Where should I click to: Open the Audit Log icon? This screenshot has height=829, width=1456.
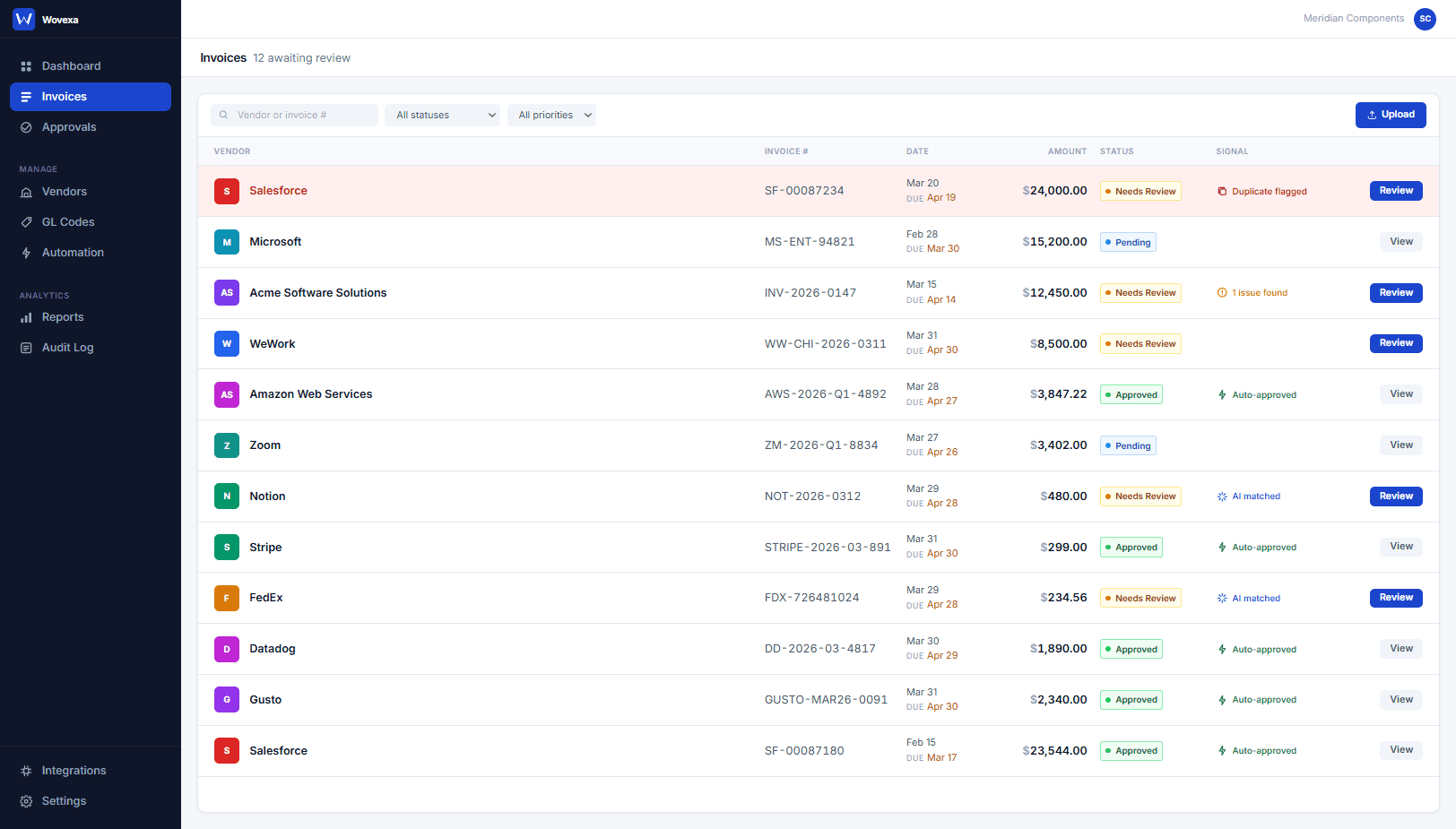coord(26,347)
